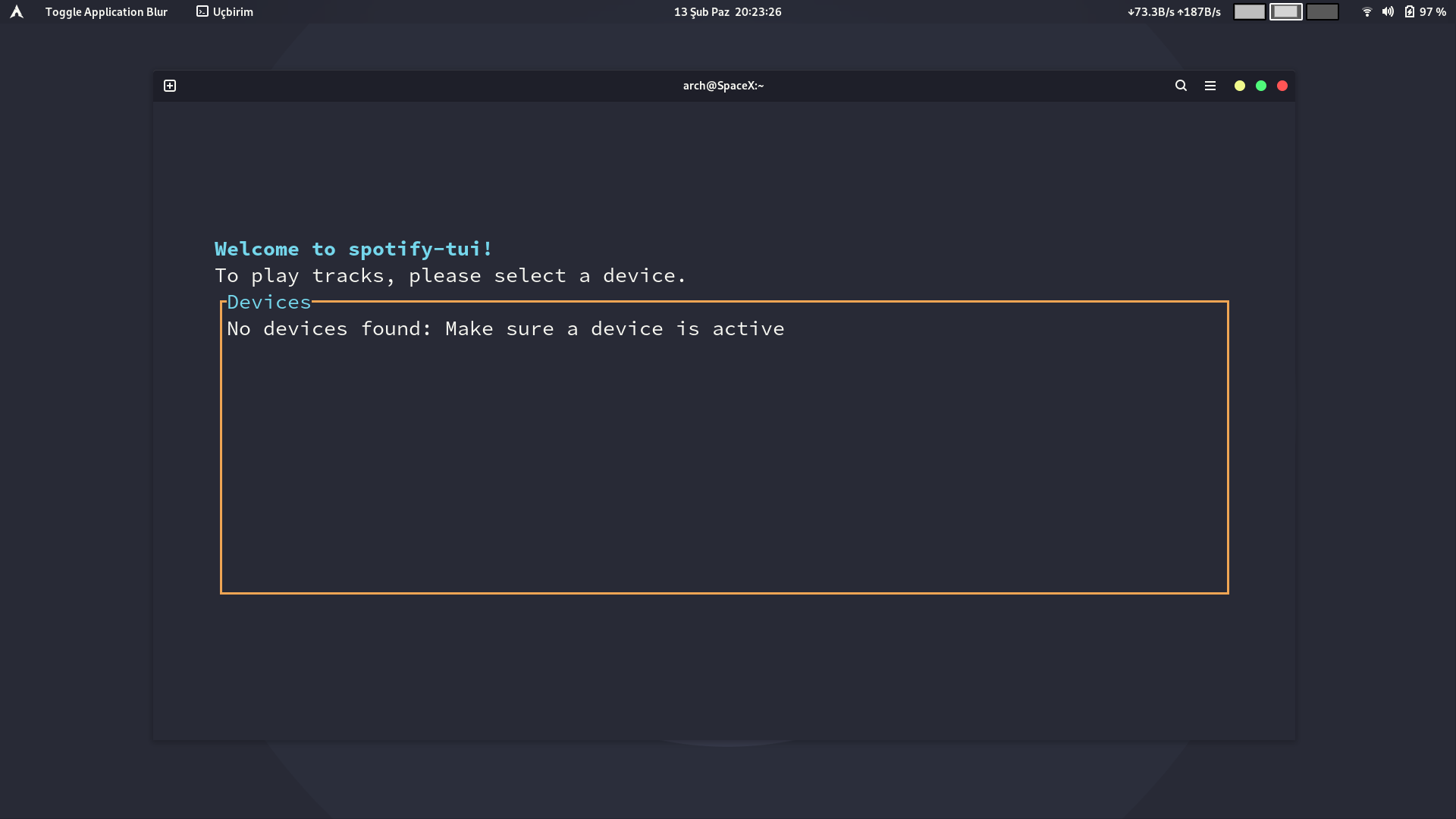
Task: Click the volume speaker icon
Action: click(x=1388, y=11)
